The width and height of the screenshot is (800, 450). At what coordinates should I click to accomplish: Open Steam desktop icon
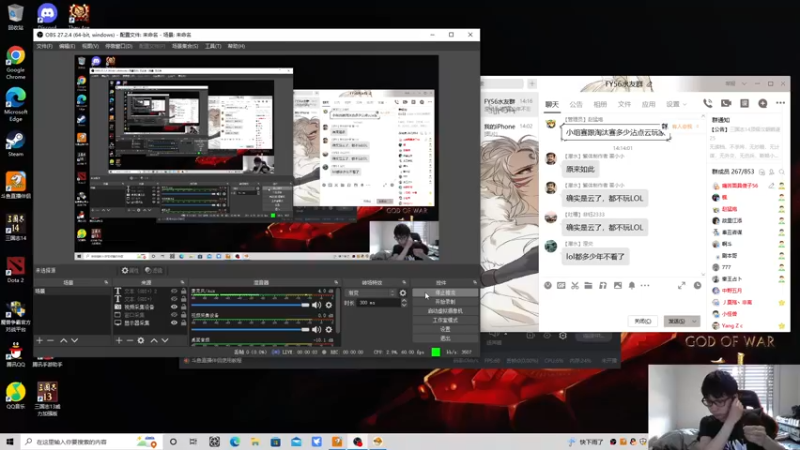[15, 143]
